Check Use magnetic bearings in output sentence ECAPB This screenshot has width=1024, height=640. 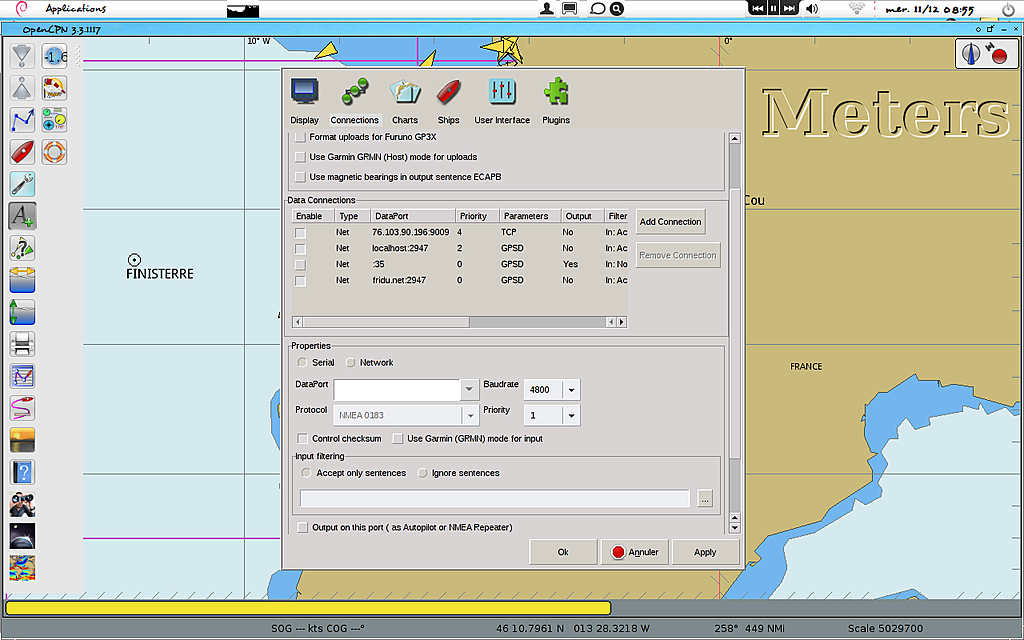click(x=300, y=177)
